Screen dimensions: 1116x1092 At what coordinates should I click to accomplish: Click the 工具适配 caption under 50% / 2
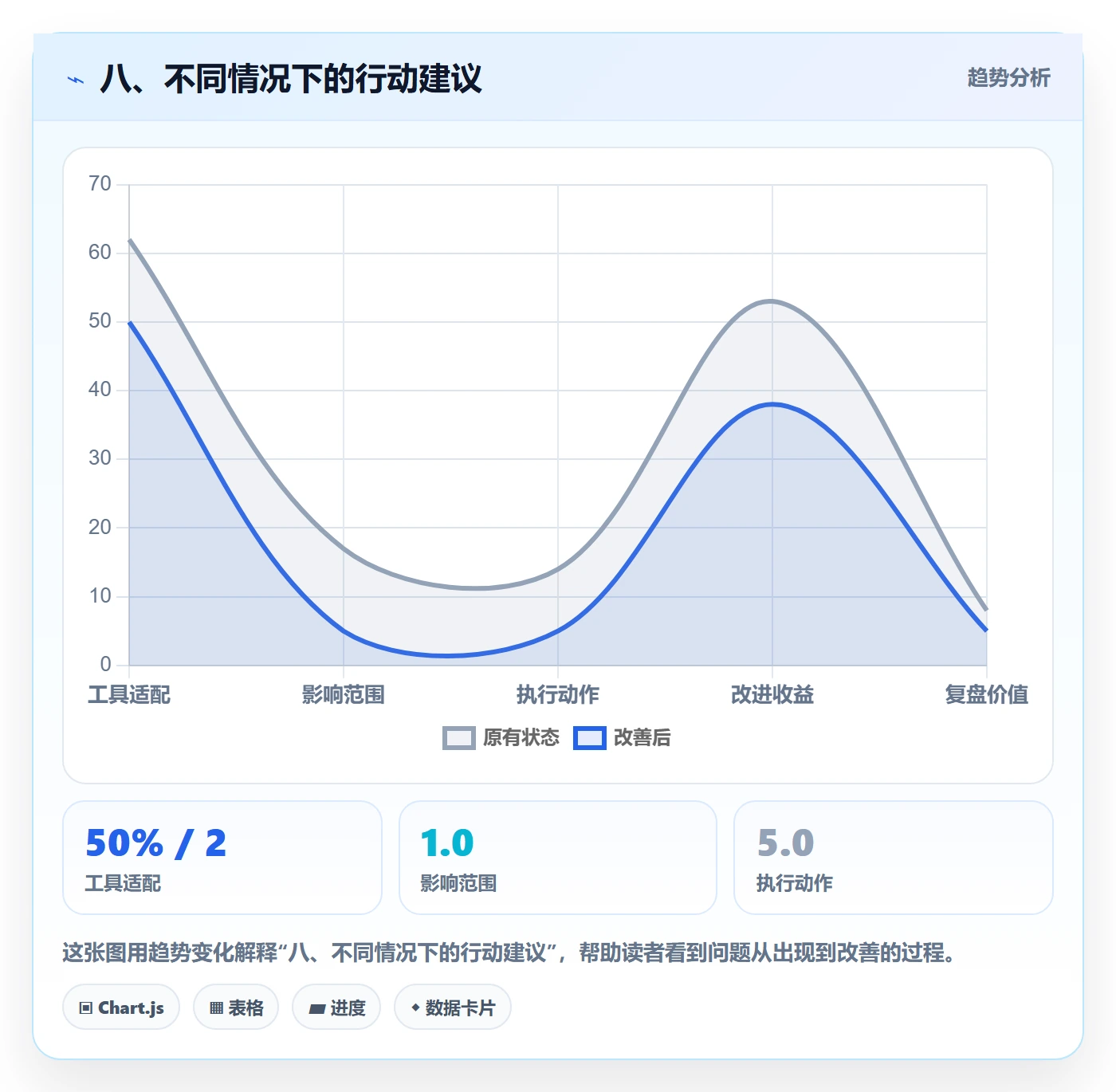click(124, 883)
